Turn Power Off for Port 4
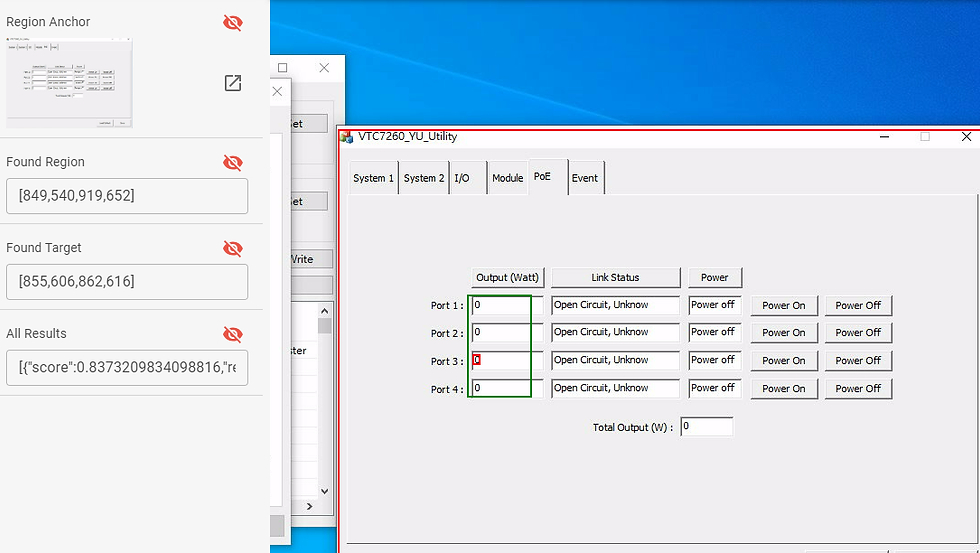The width and height of the screenshot is (980, 553). coord(858,389)
